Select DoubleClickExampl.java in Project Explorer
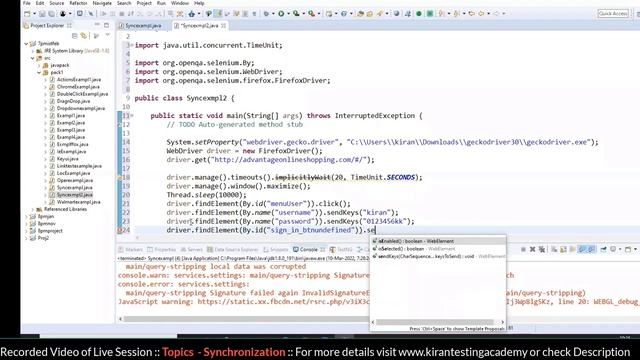 [82, 94]
